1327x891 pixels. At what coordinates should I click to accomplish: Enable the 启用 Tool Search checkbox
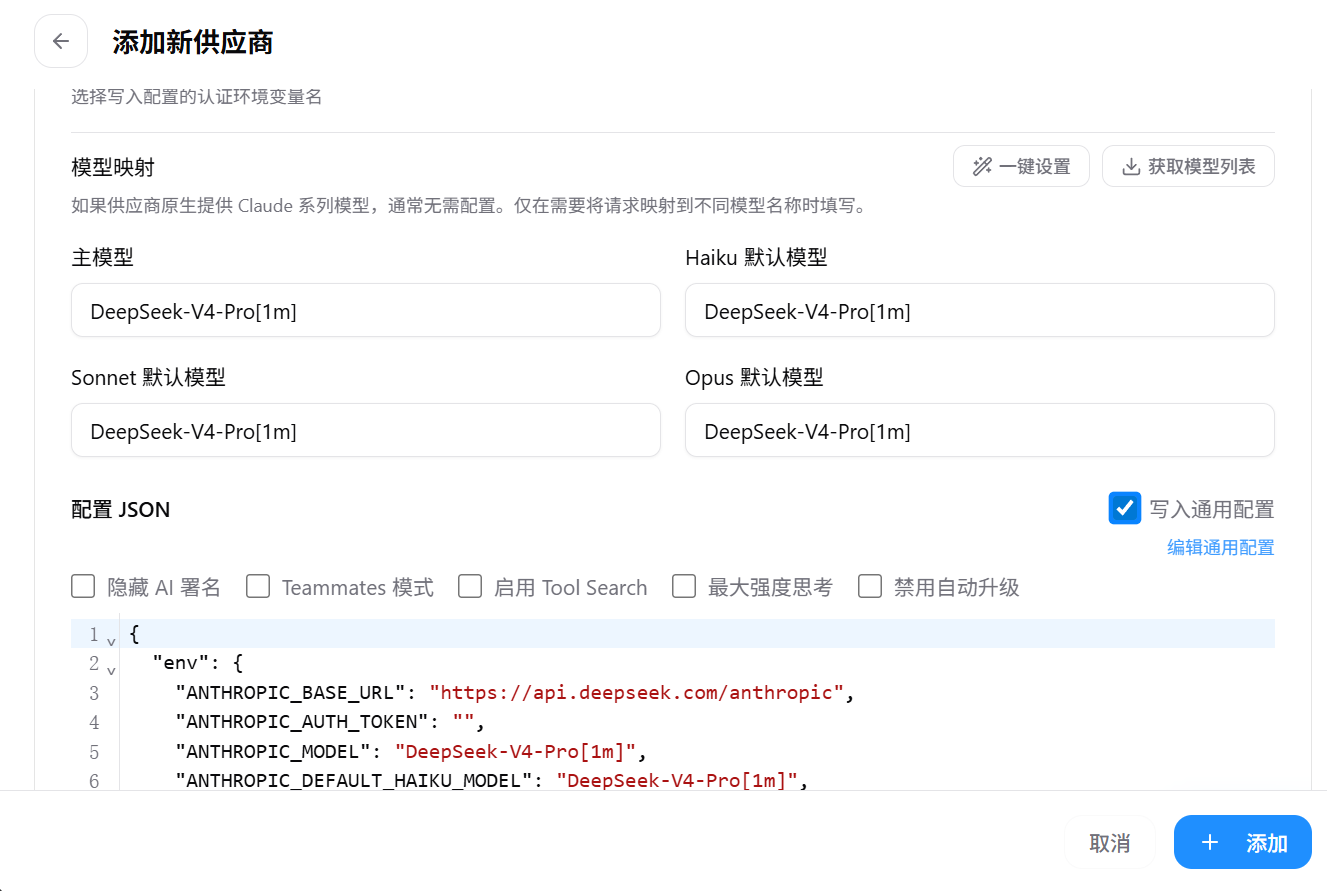pyautogui.click(x=470, y=586)
